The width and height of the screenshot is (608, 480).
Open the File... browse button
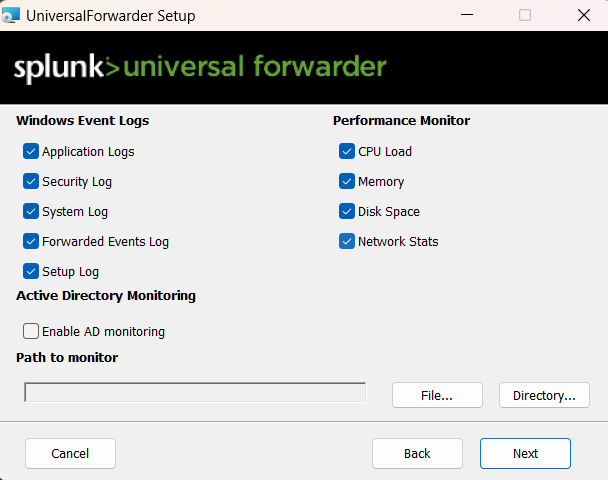click(437, 395)
